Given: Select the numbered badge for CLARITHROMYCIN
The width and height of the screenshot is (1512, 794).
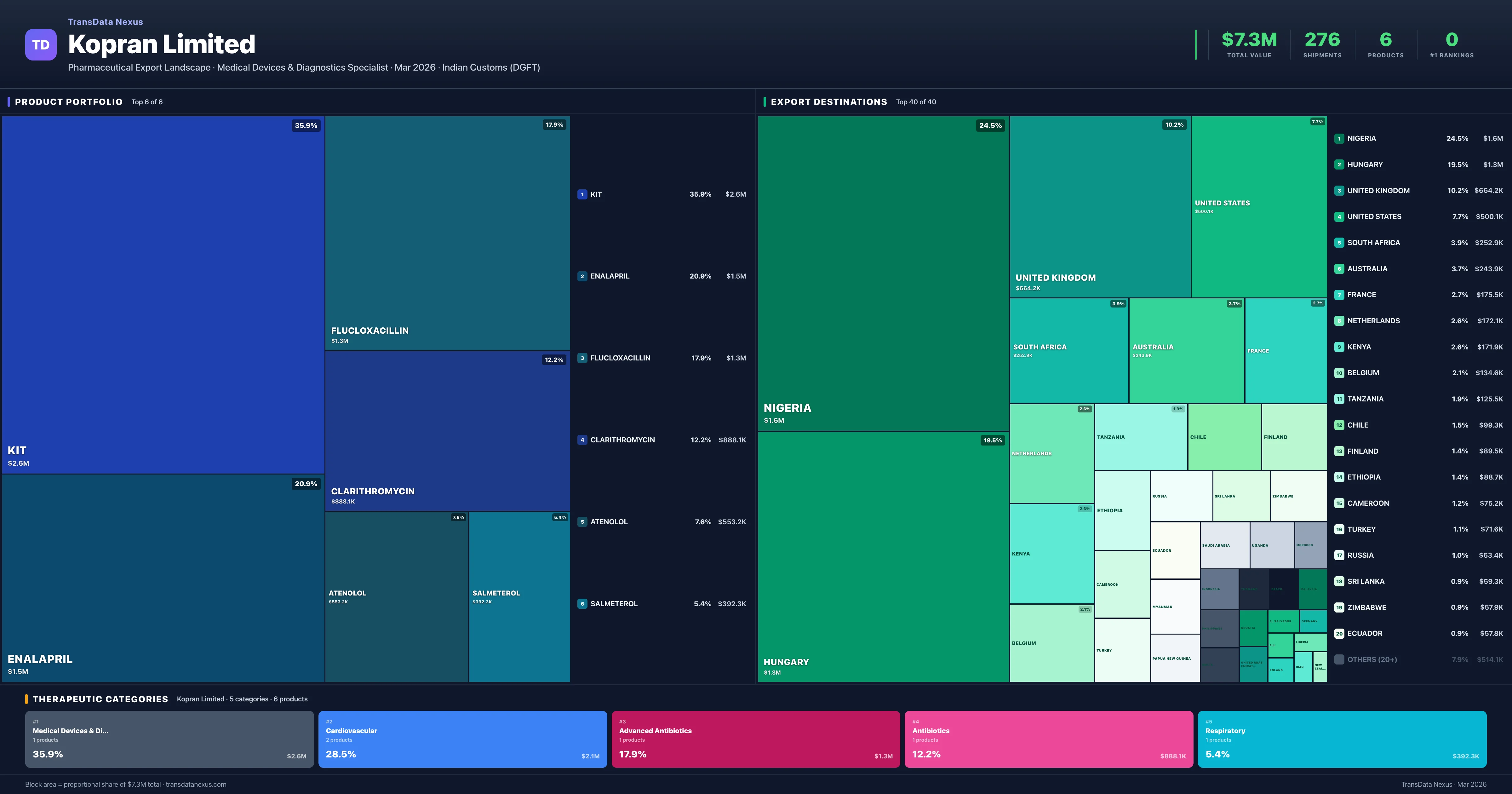Looking at the screenshot, I should pos(582,439).
